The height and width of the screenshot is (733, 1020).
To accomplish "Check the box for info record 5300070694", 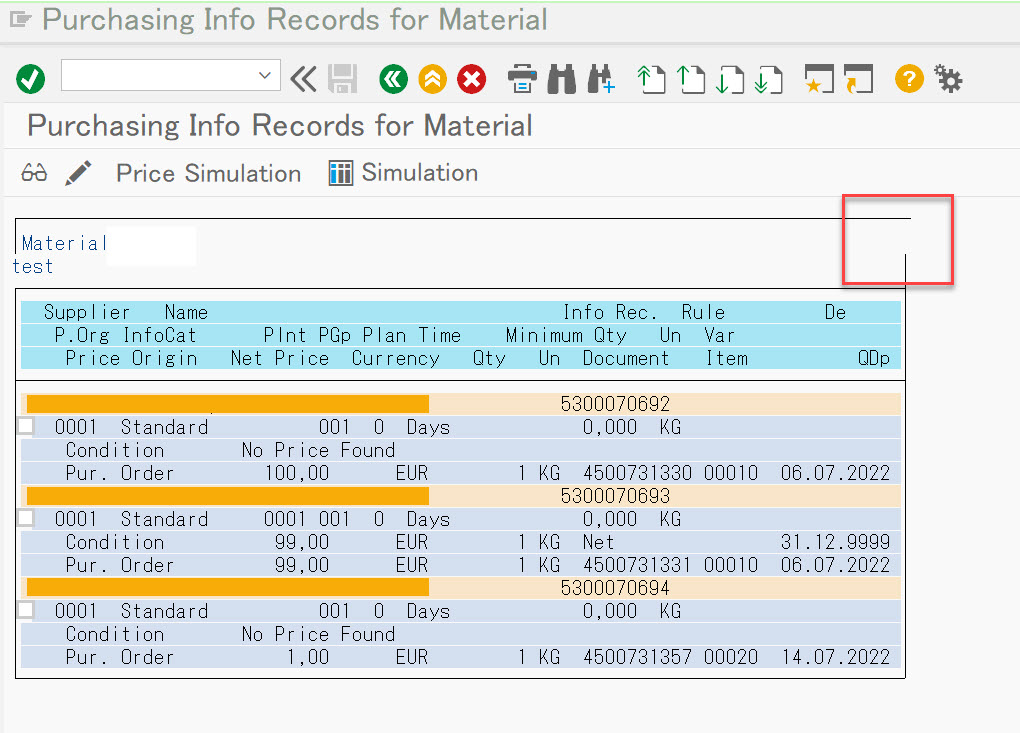I will coord(26,611).
